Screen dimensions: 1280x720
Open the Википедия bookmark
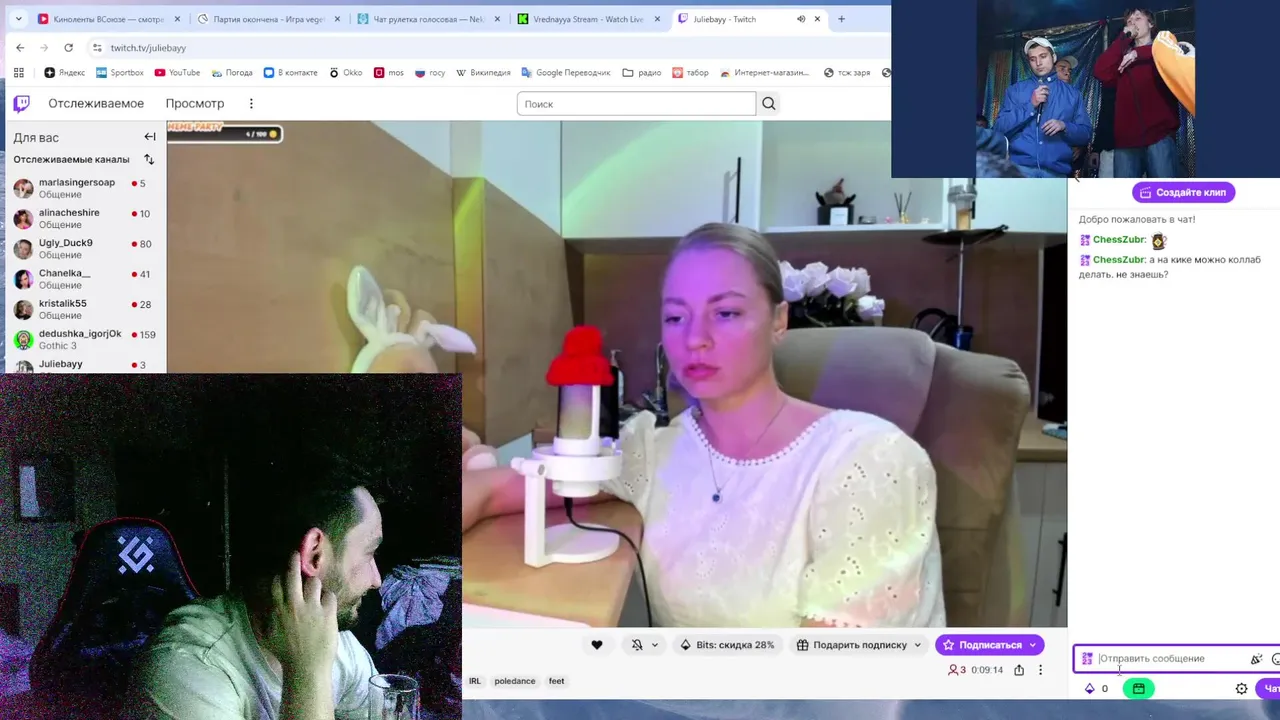click(x=483, y=72)
